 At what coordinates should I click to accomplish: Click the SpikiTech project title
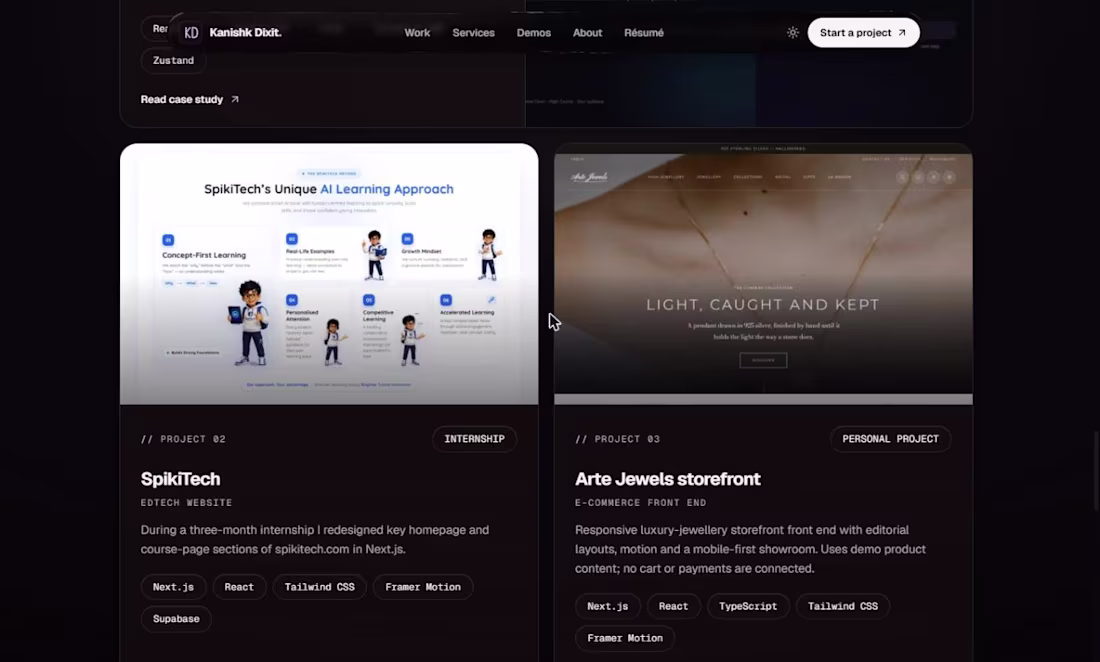click(180, 479)
